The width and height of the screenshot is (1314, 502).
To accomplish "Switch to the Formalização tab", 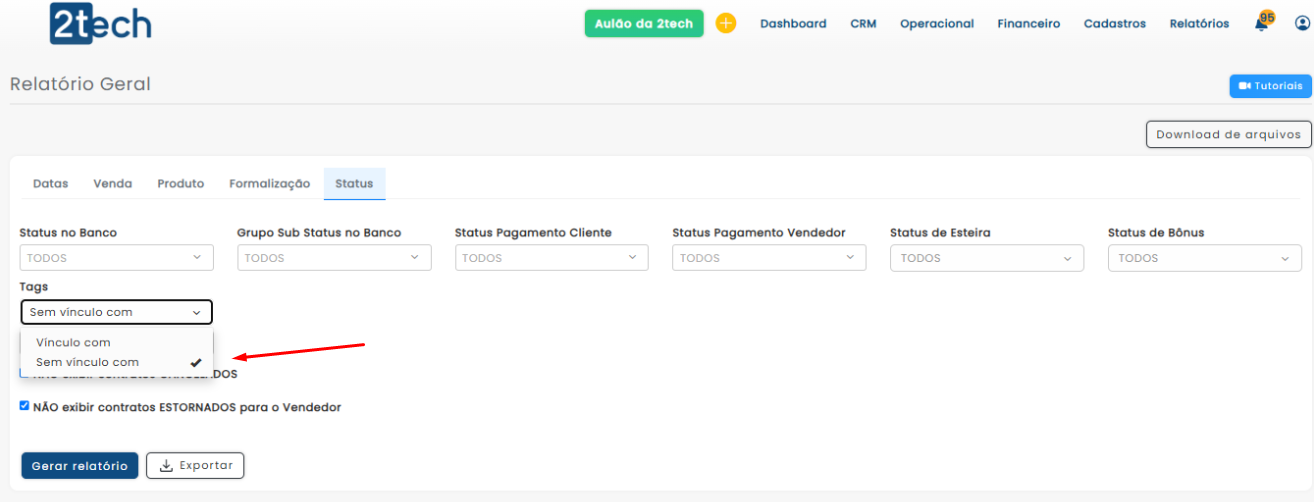I will click(x=269, y=184).
